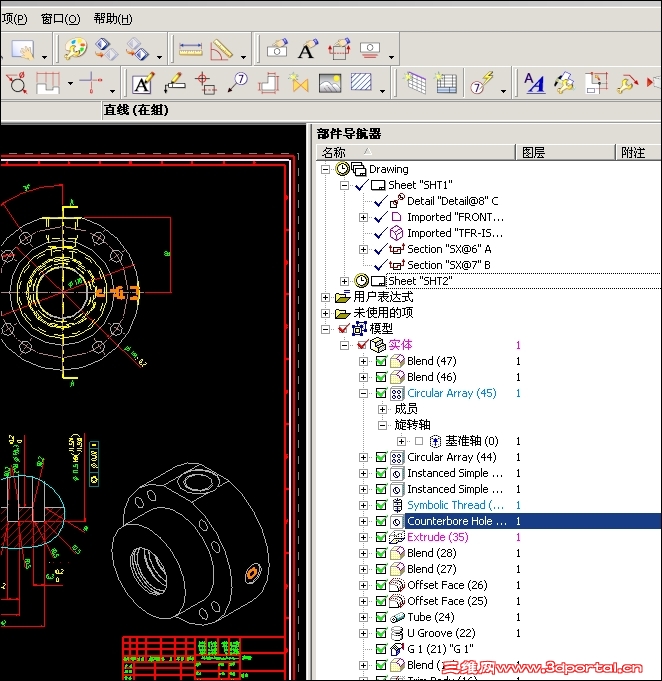
Task: Click the view boundary edit icon
Action: [596, 83]
